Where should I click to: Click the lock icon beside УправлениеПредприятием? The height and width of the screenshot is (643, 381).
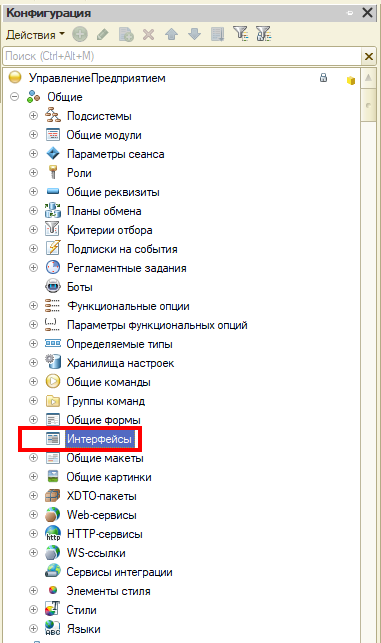pyautogui.click(x=323, y=78)
